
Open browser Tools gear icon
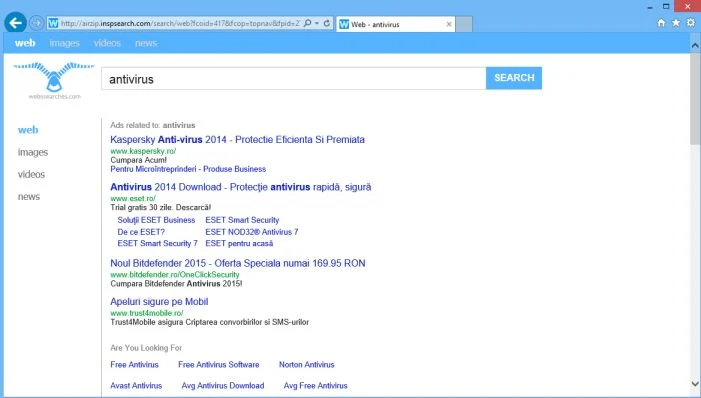pyautogui.click(x=691, y=23)
